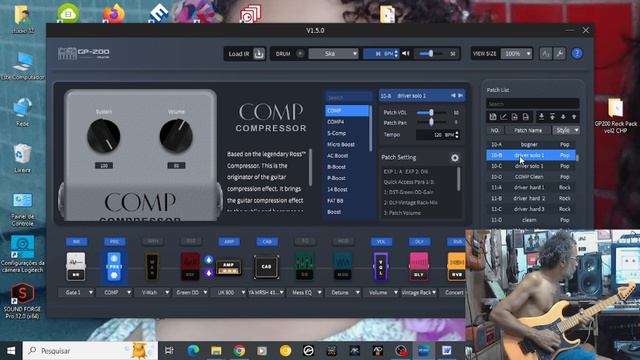Click the Patch Name column header

click(528, 130)
